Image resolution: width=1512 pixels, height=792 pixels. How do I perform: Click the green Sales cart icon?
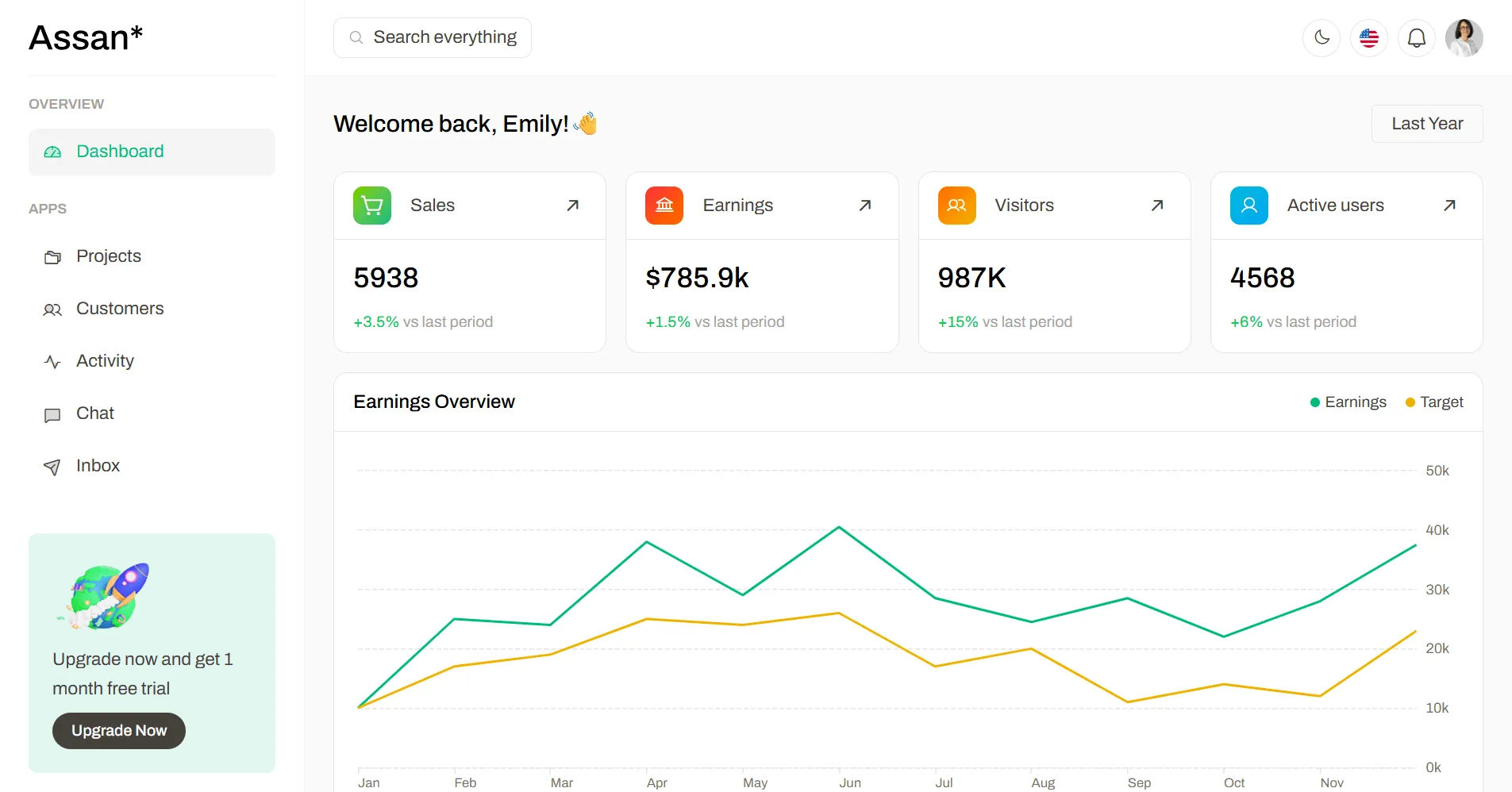pos(372,206)
